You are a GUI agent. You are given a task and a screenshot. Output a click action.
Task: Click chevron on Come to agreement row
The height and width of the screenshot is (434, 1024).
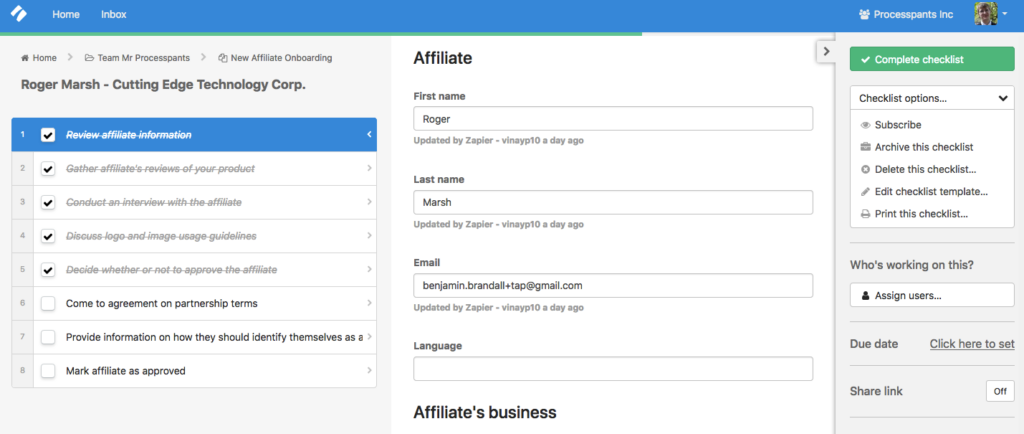click(x=369, y=303)
